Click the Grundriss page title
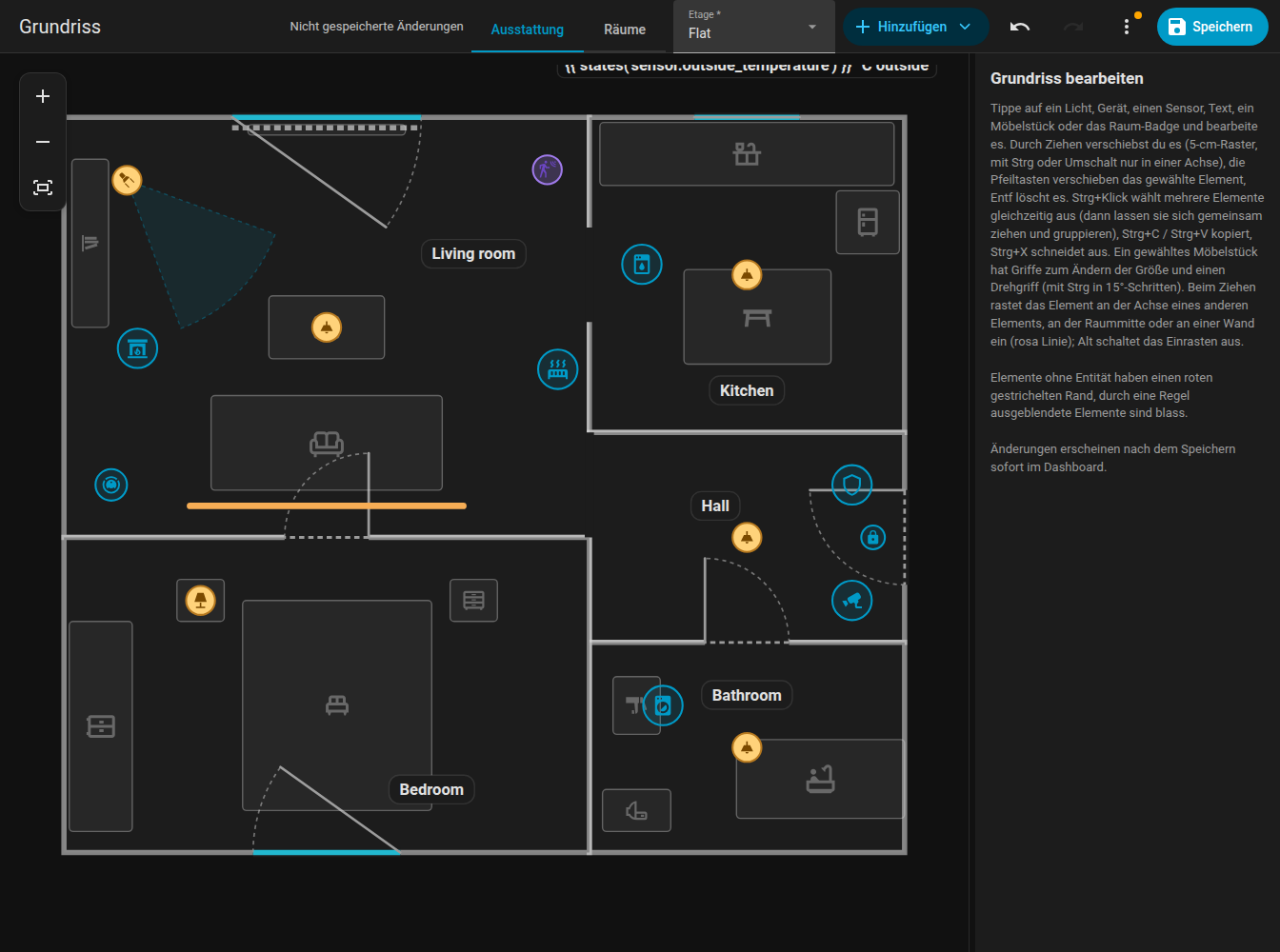Image resolution: width=1280 pixels, height=952 pixels. tap(60, 27)
